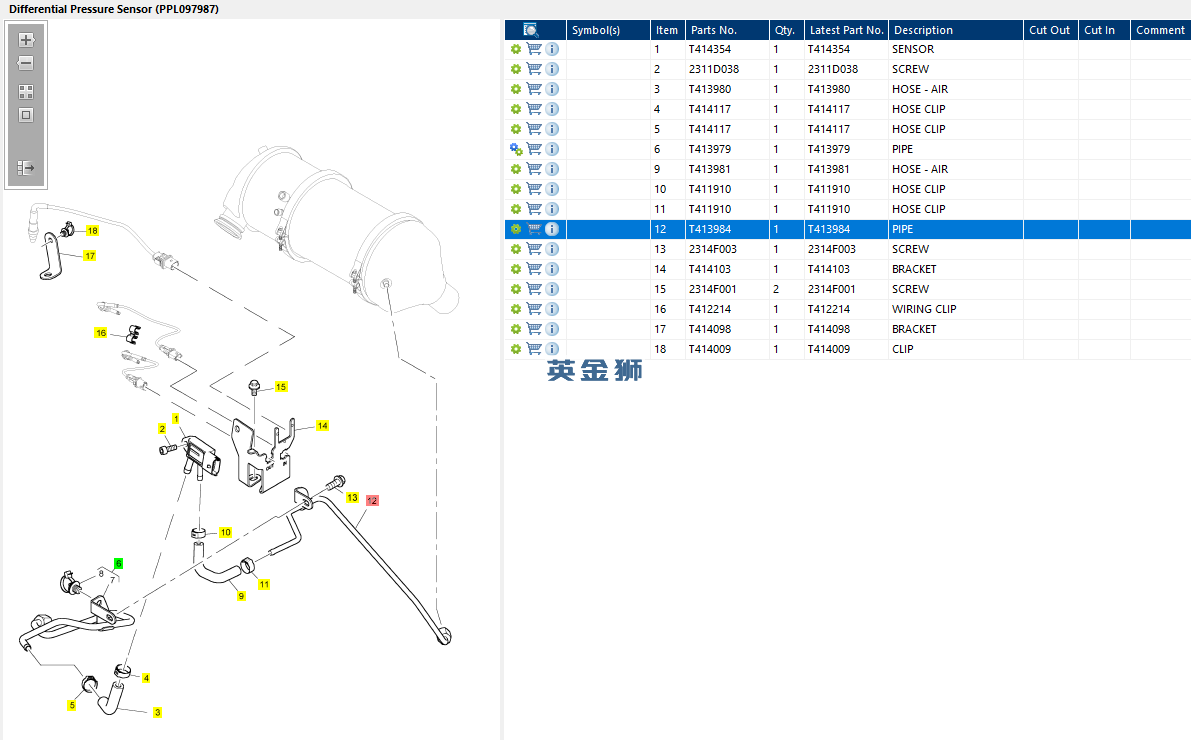Click WIRING CLIP description cell

tap(956, 309)
